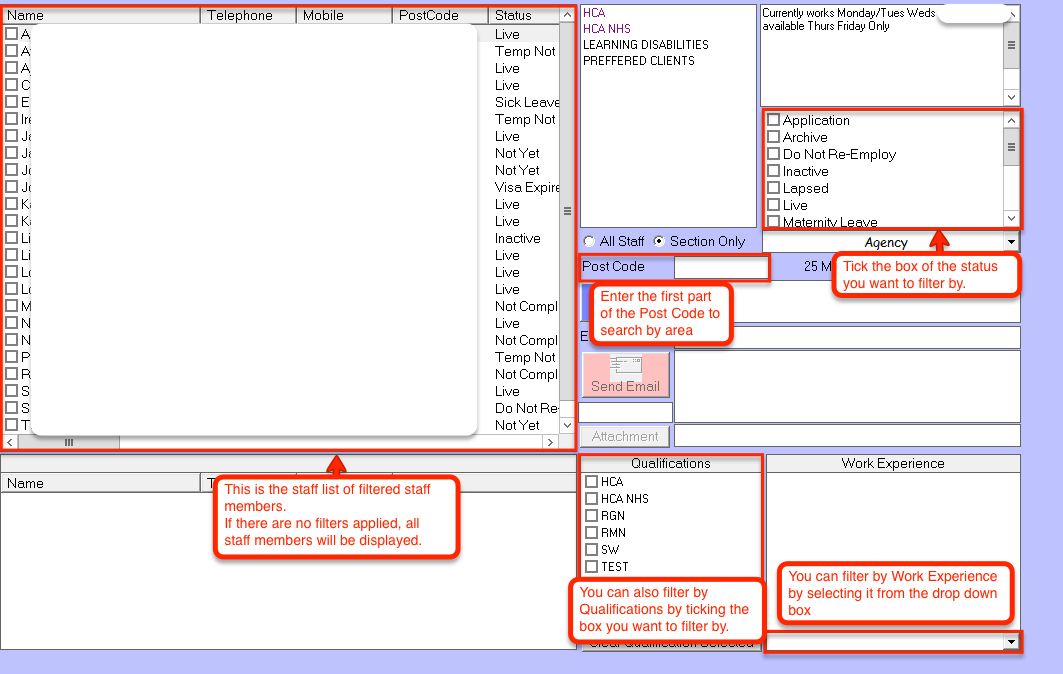Enable the Do Not Re-Employ filter

click(x=773, y=154)
